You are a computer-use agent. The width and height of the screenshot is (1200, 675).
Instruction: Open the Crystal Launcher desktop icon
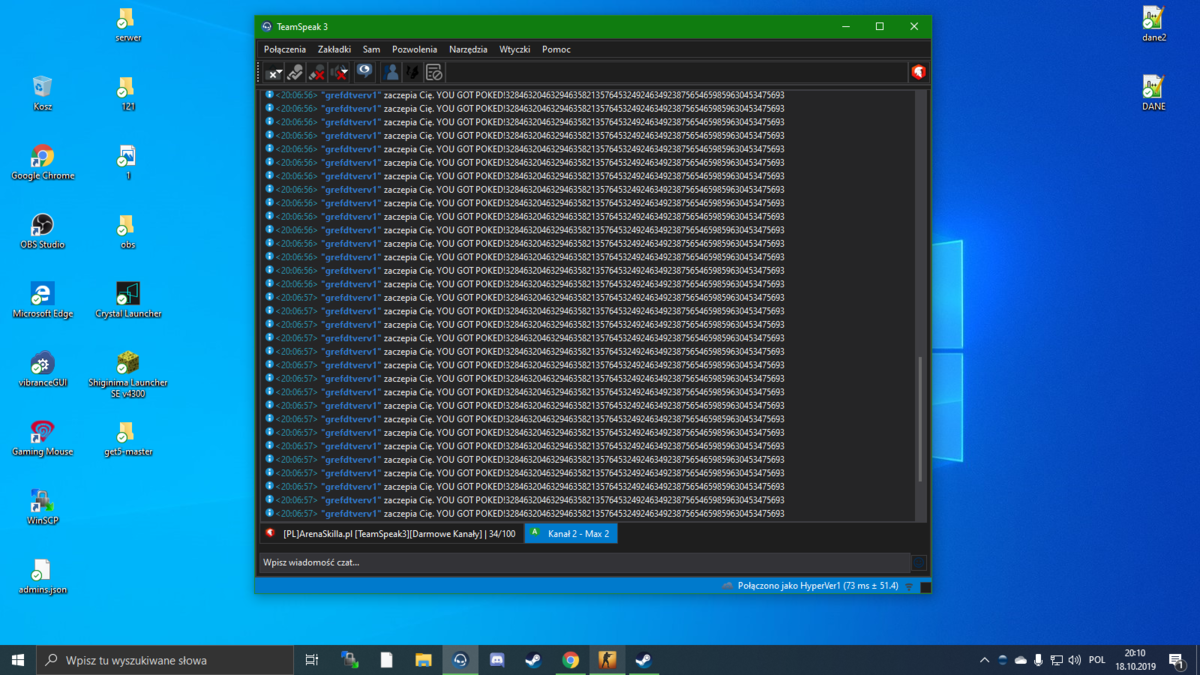point(128,299)
